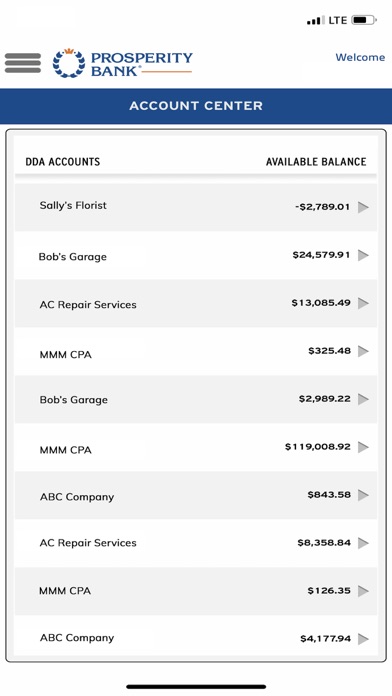Click the Welcome link
Screen dimensions: 392x696
pyautogui.click(x=360, y=57)
